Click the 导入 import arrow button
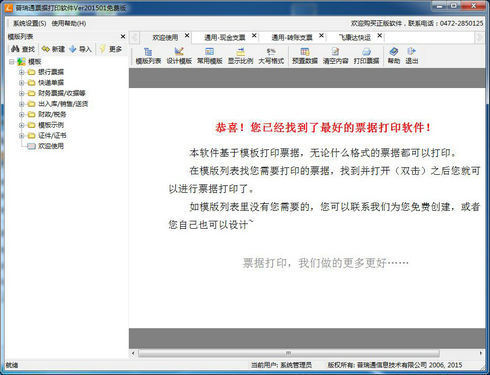The width and height of the screenshot is (490, 375). pyautogui.click(x=80, y=49)
